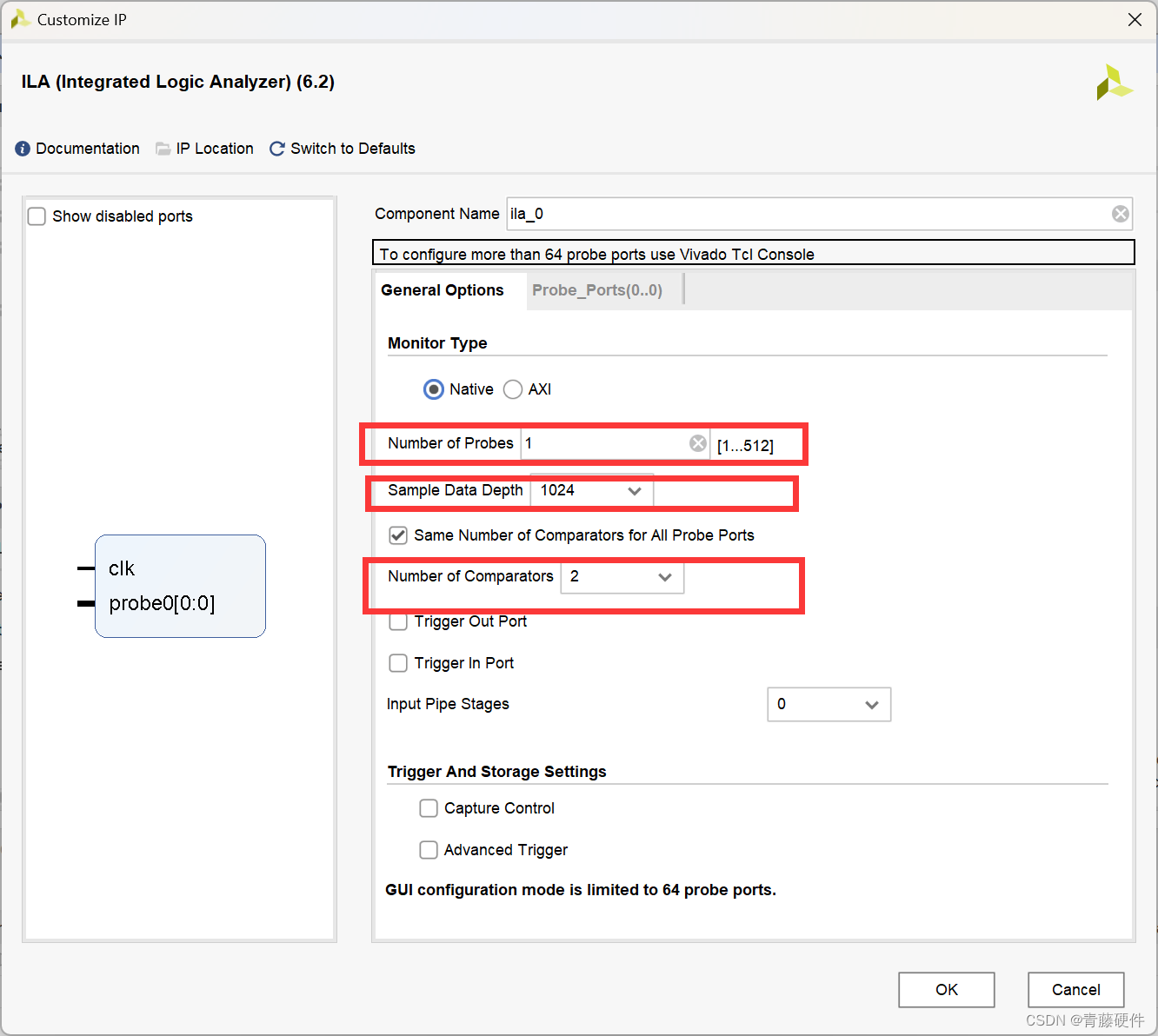This screenshot has width=1158, height=1036.
Task: Clear the Number of Probes value
Action: point(698,443)
